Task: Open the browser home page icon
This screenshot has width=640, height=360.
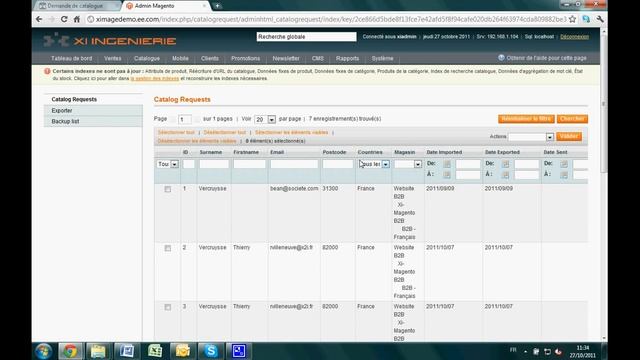Action: (77, 19)
